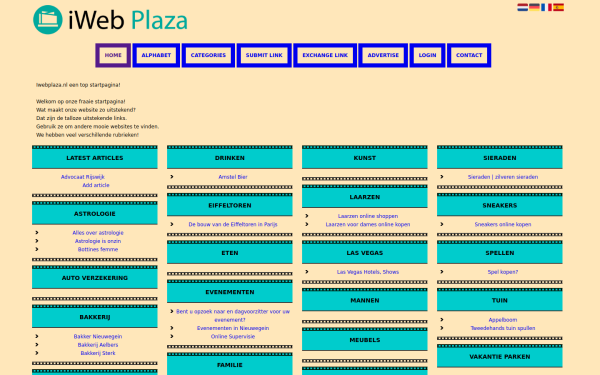
Task: Click the Add article link
Action: 96,185
